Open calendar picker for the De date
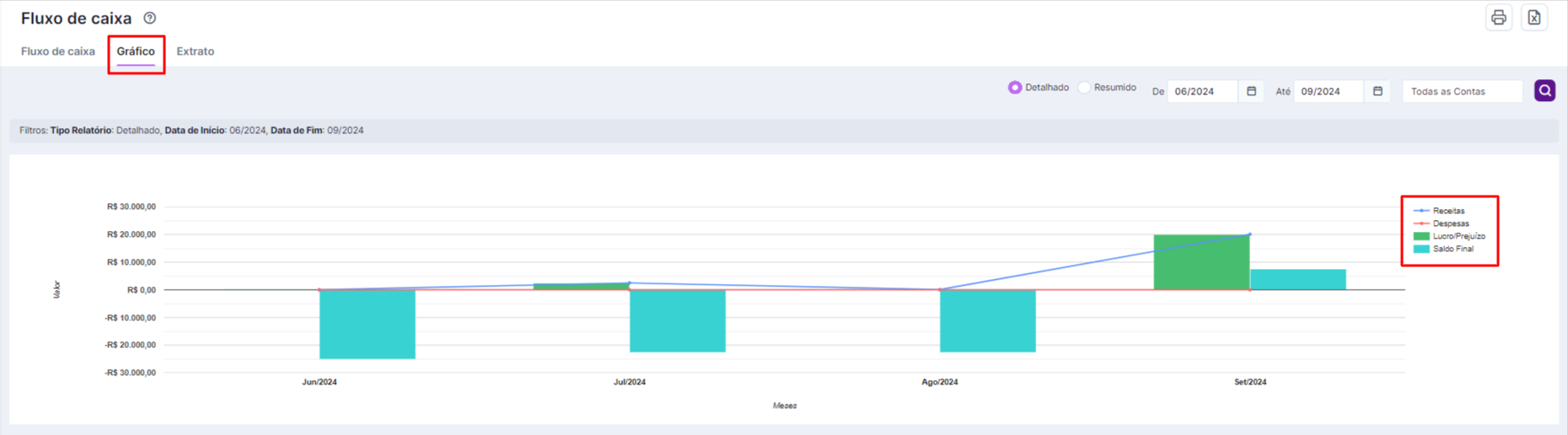Viewport: 1568px width, 435px height. tap(1251, 91)
